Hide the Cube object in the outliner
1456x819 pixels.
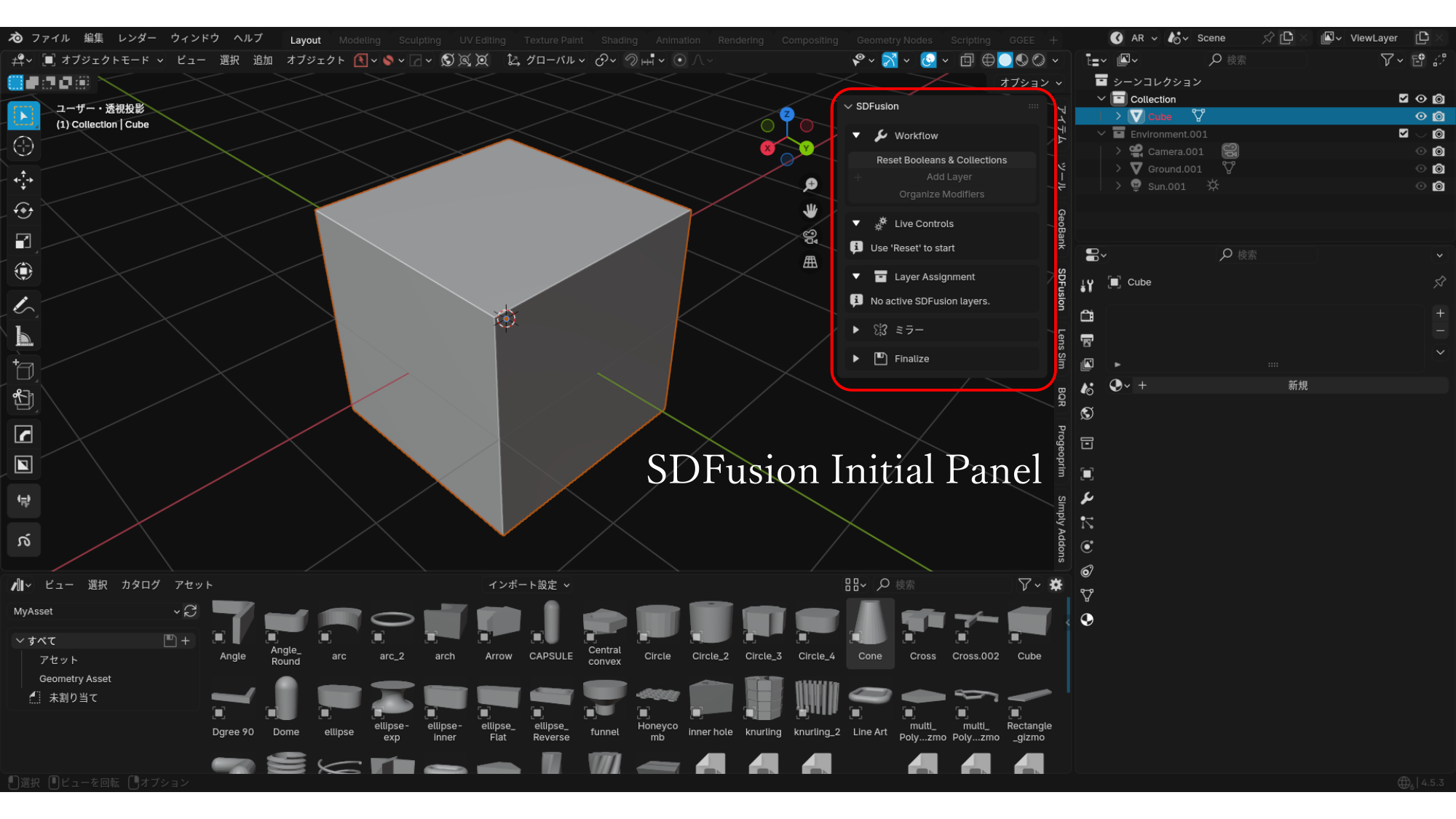point(1420,116)
